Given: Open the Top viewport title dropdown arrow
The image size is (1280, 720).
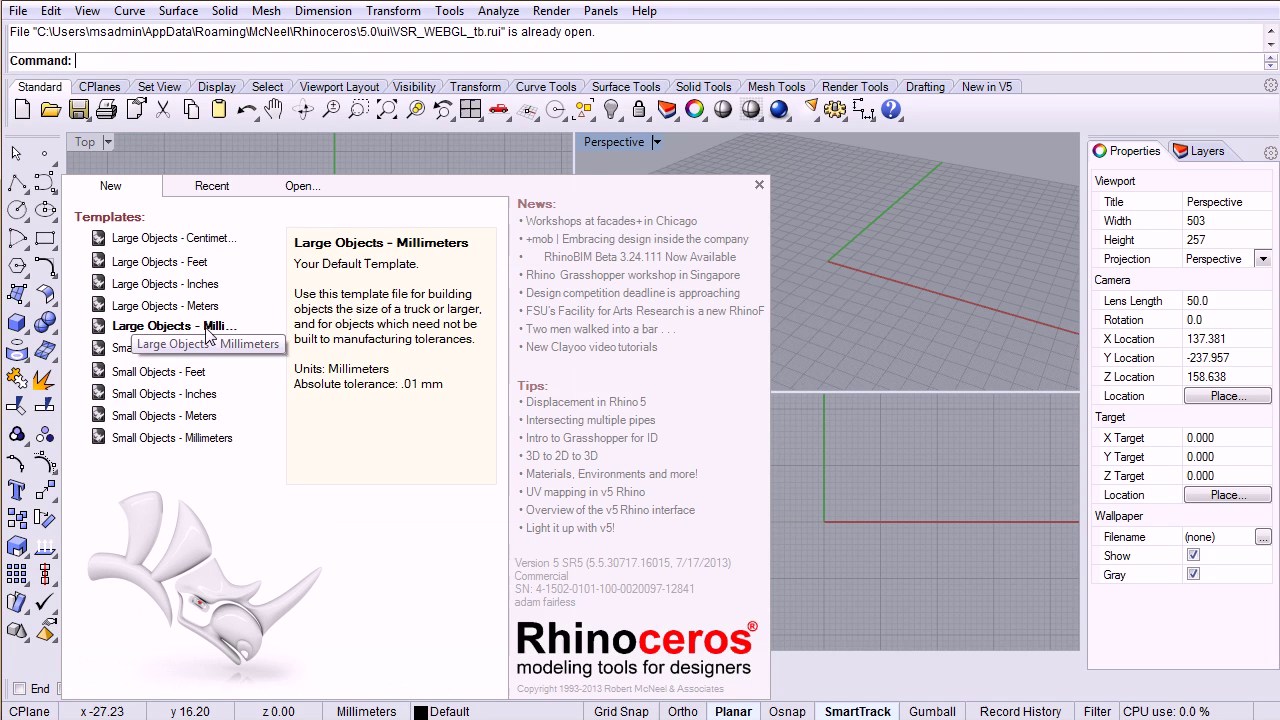Looking at the screenshot, I should [108, 142].
